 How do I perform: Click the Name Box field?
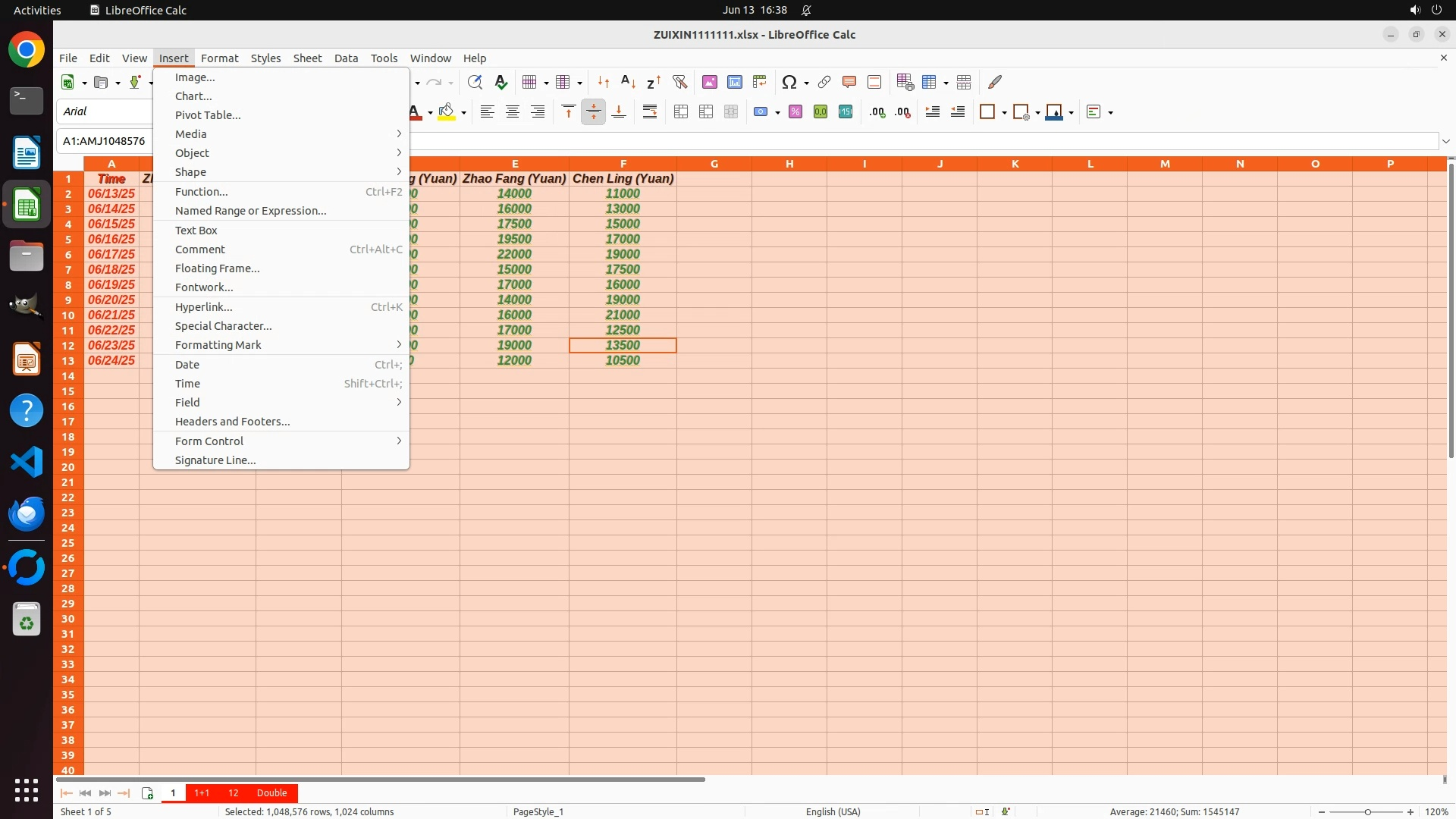(105, 140)
